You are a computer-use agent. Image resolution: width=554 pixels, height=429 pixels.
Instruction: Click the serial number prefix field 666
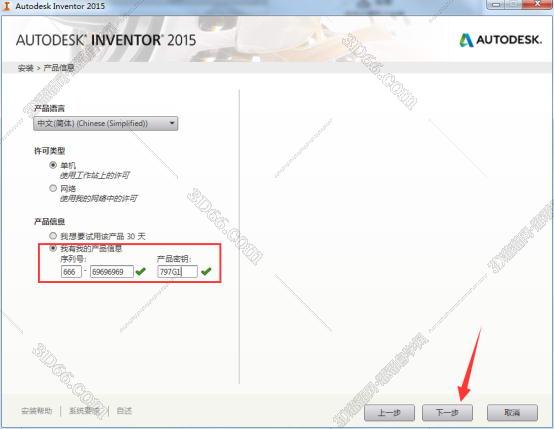(x=71, y=272)
